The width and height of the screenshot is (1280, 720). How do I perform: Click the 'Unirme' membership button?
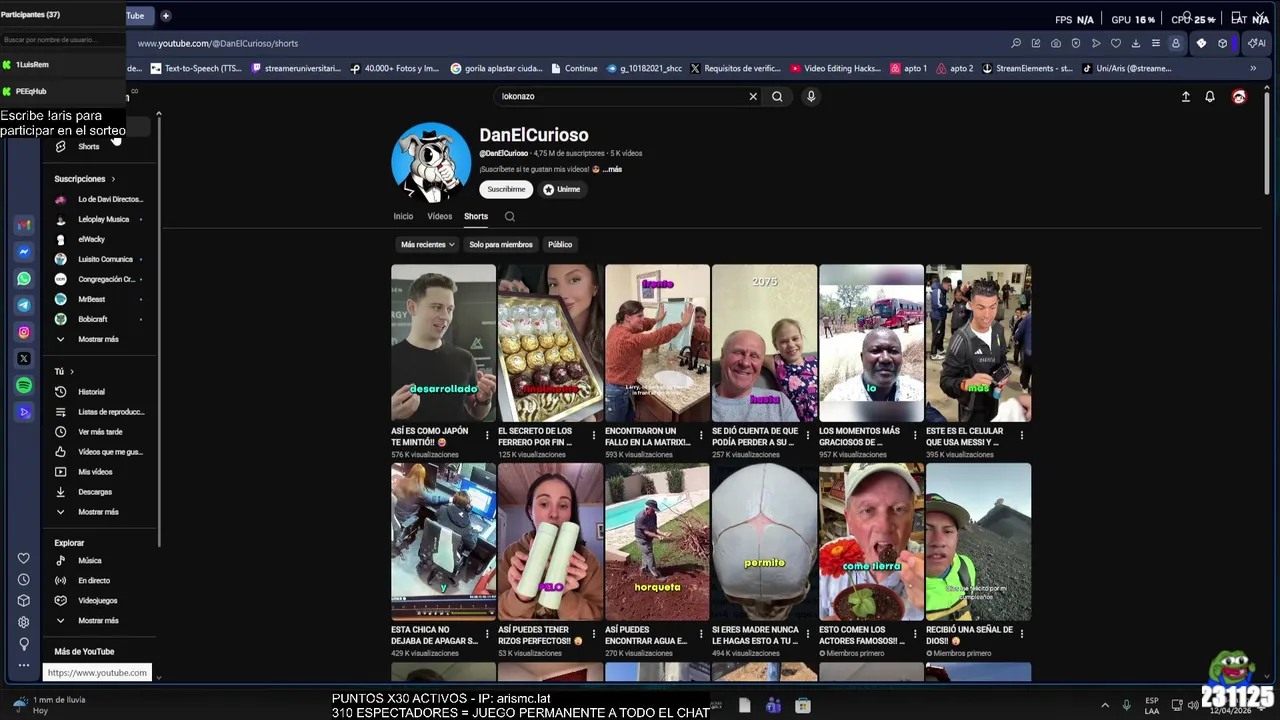click(562, 189)
